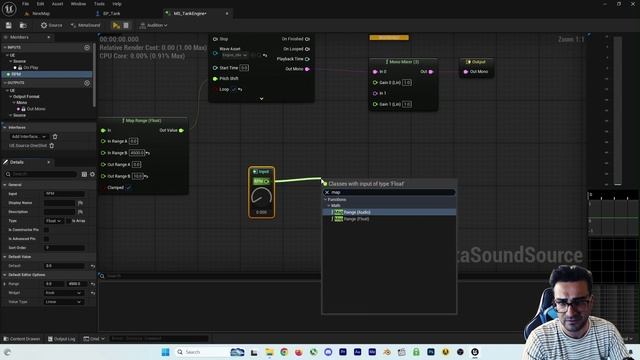The image size is (640, 360).
Task: Save the MetaSound asset
Action: (9, 25)
